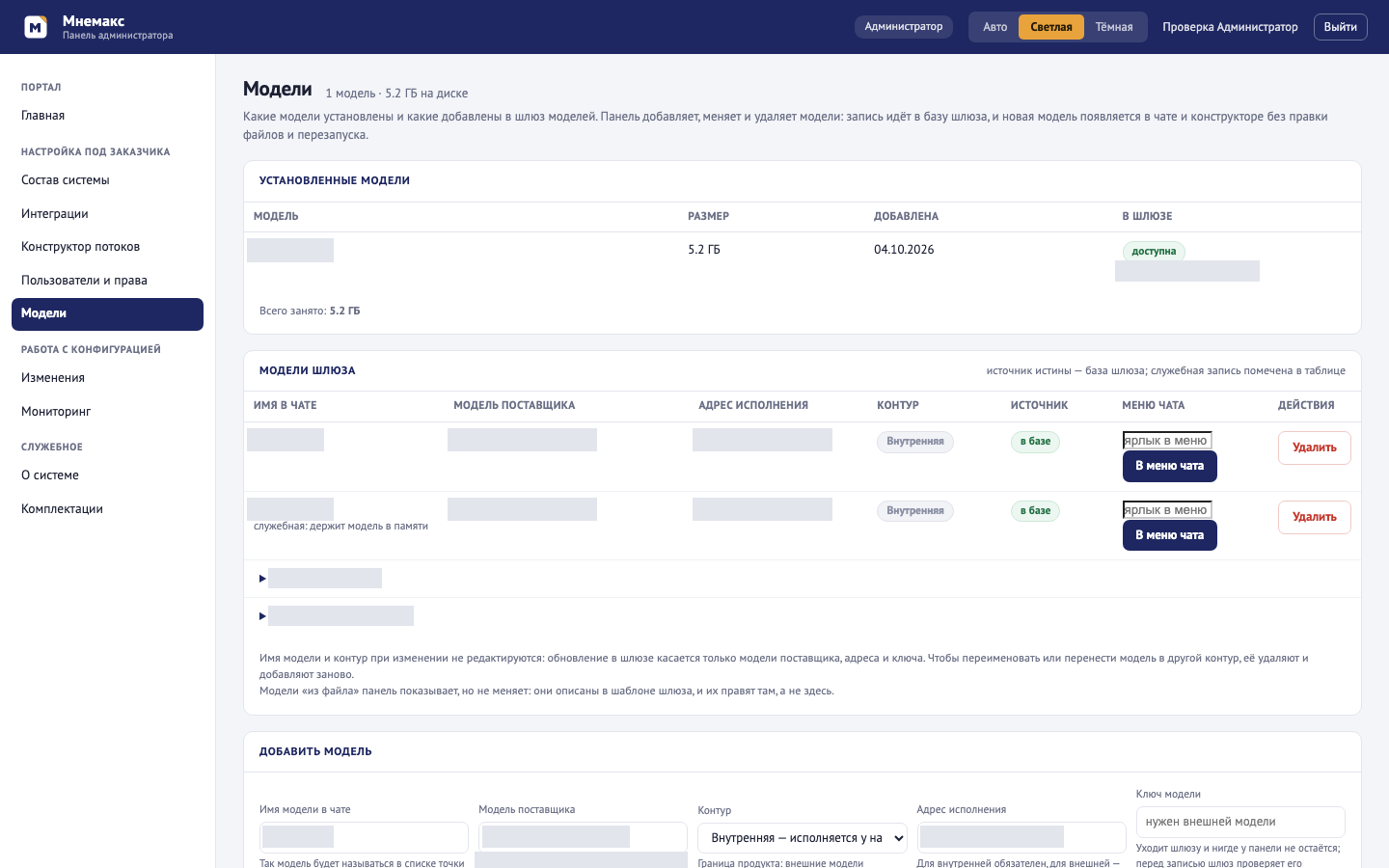This screenshot has height=868, width=1389.
Task: Click the Всего занято: 5.2 ГБ line
Action: coord(310,311)
